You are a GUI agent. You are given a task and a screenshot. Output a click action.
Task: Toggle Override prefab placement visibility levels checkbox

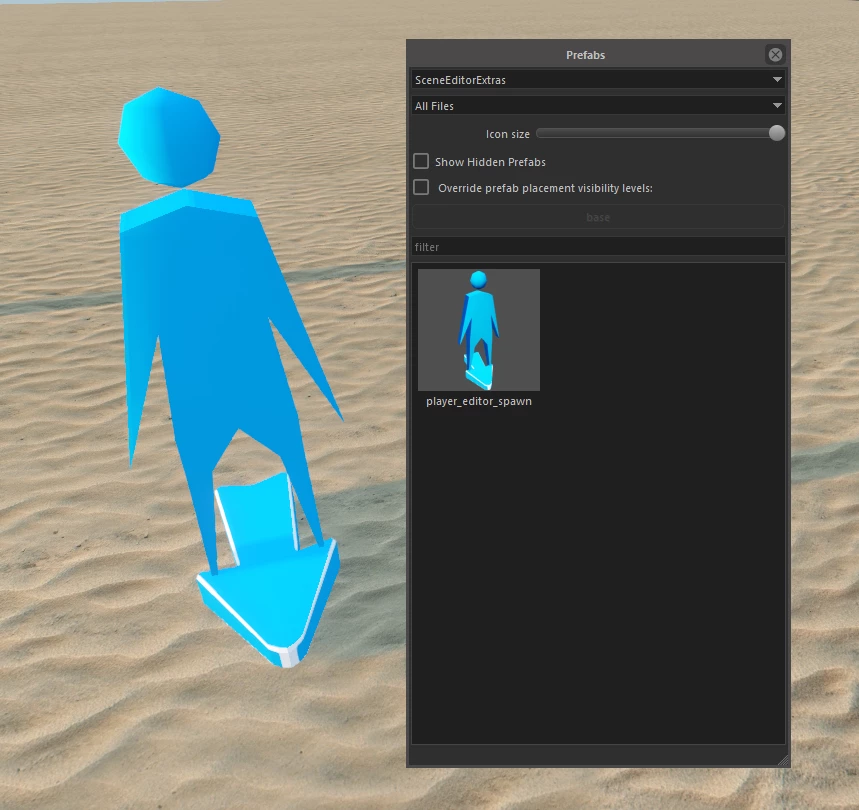[x=421, y=187]
